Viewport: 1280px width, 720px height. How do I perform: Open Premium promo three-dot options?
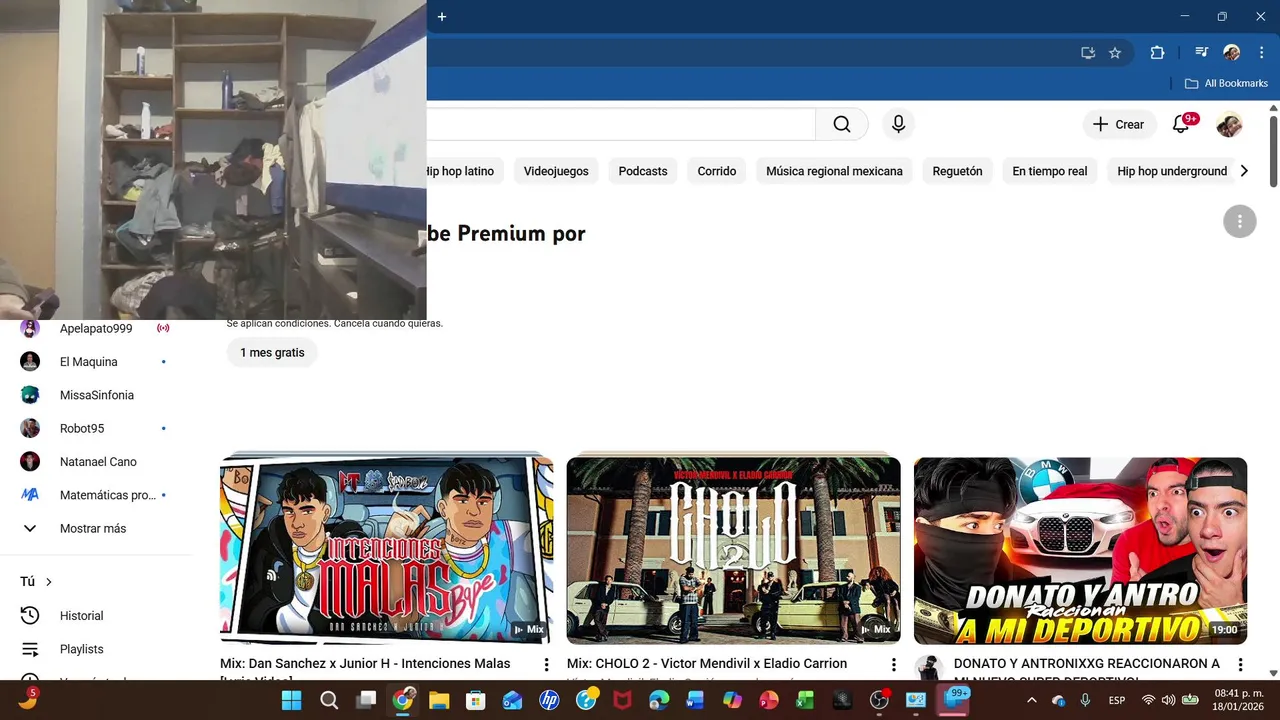click(1240, 221)
